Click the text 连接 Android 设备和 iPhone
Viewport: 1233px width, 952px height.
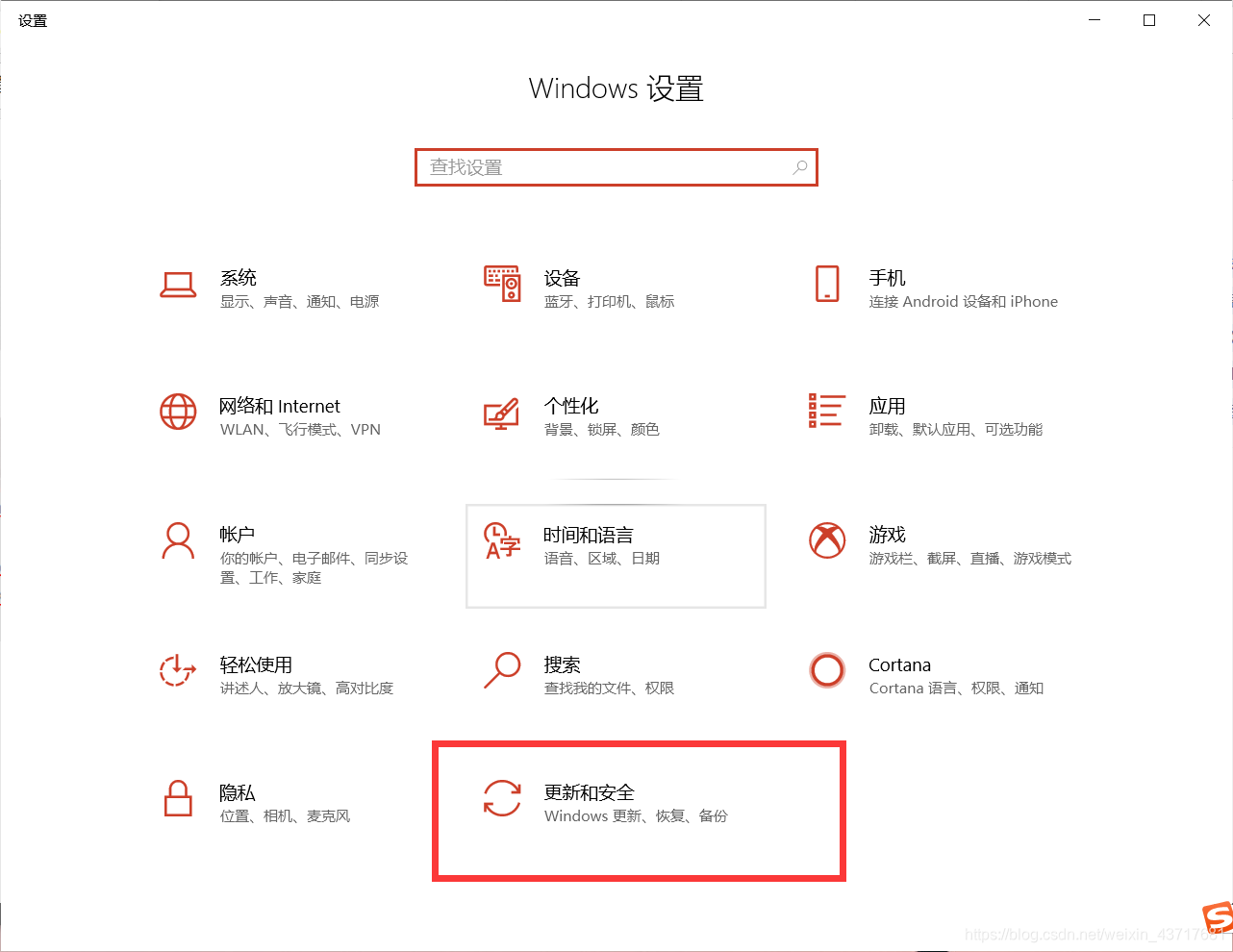pyautogui.click(x=964, y=302)
